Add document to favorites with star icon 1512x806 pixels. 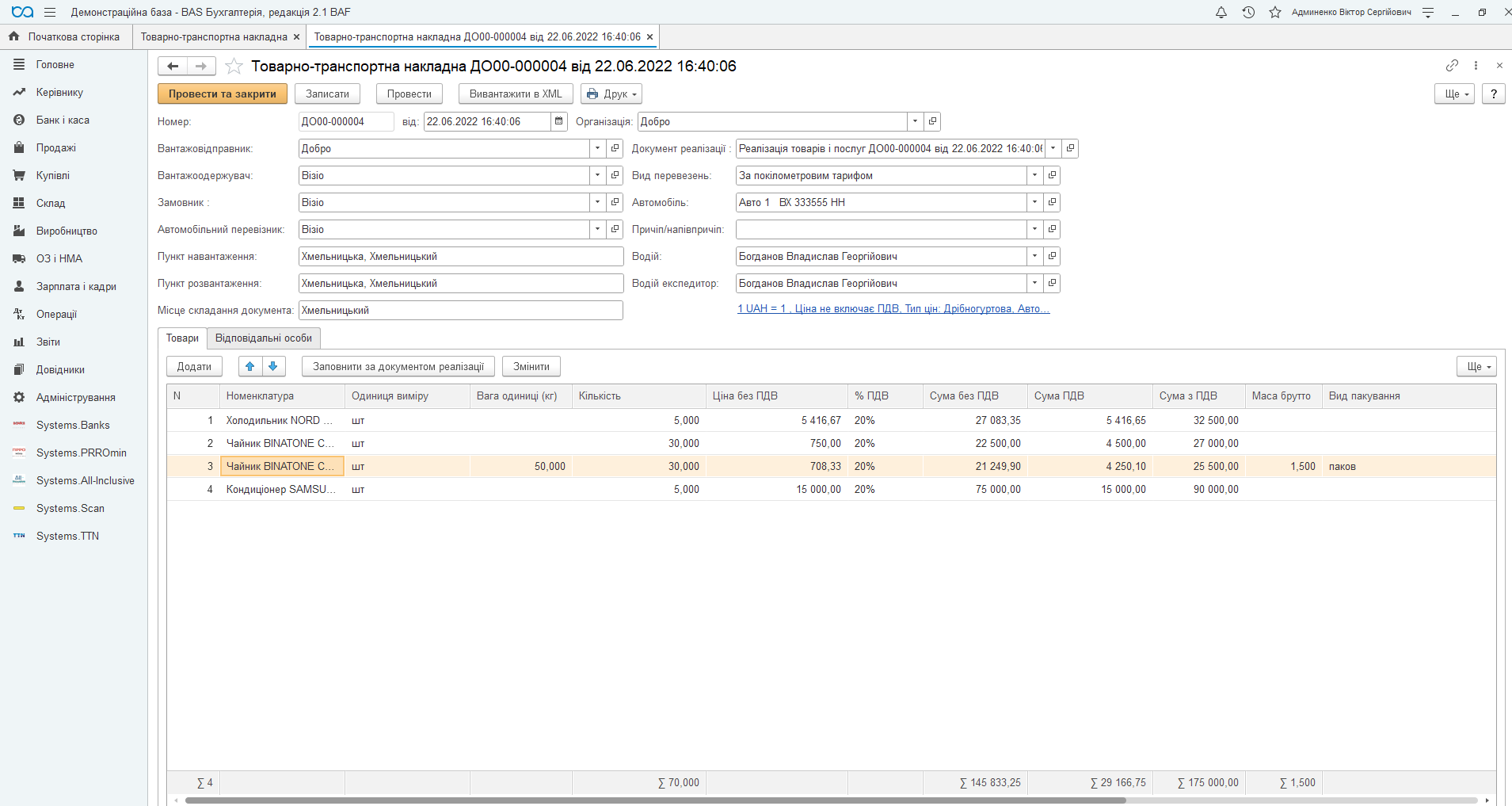click(x=234, y=67)
